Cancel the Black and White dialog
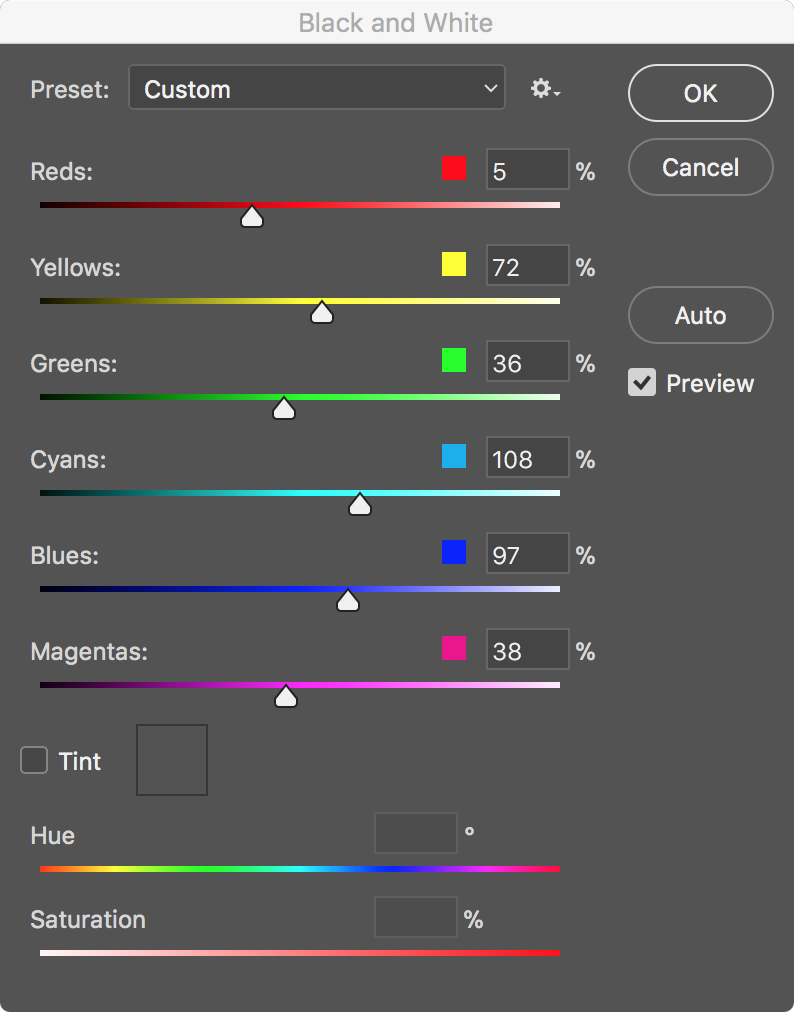The width and height of the screenshot is (794, 1012). pyautogui.click(x=700, y=167)
